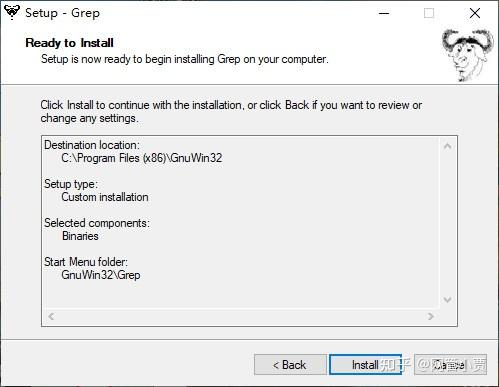Click the Binaries component entry
The image size is (499, 387).
point(80,236)
